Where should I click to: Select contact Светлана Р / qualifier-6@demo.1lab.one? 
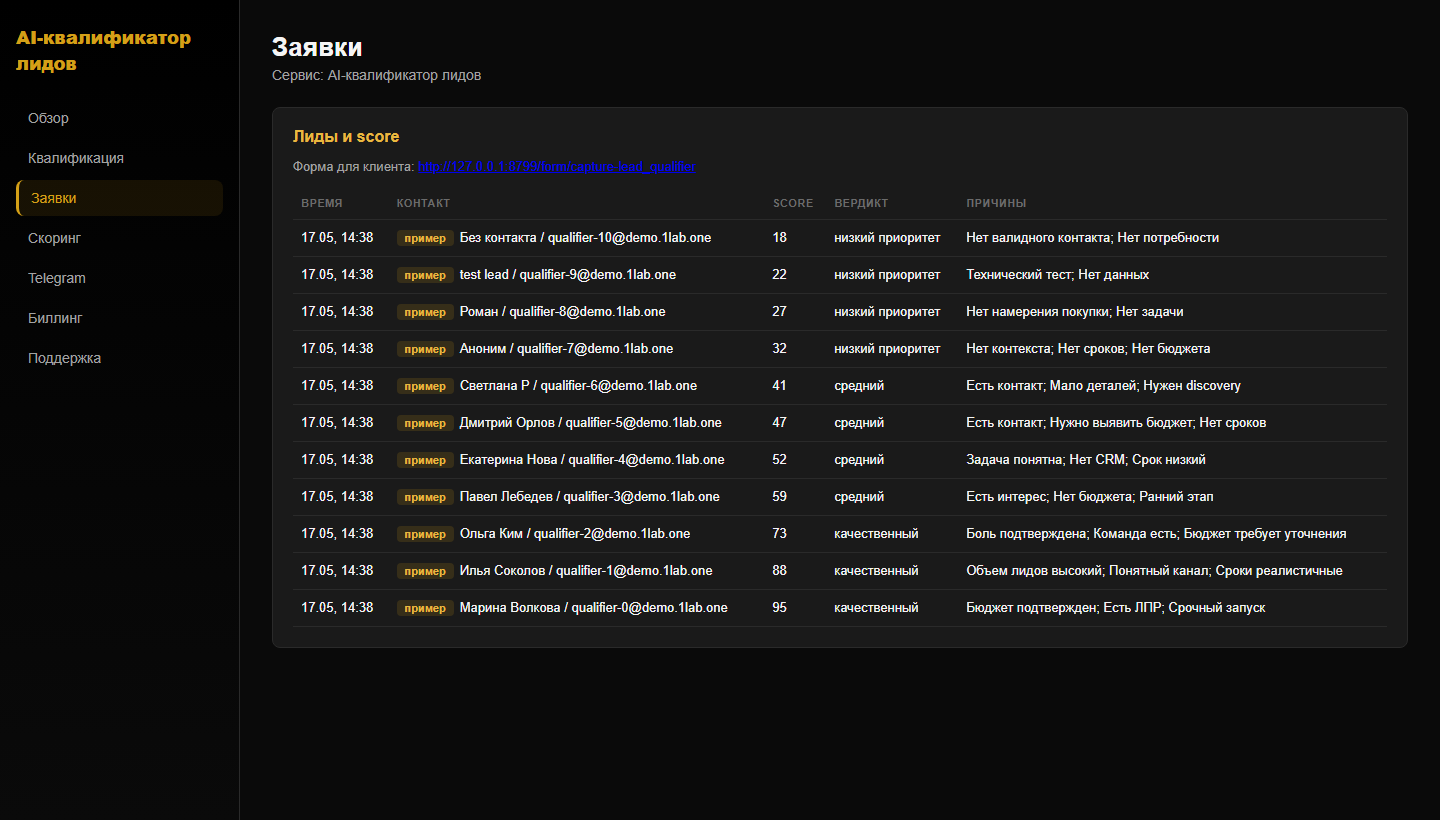[x=578, y=386]
